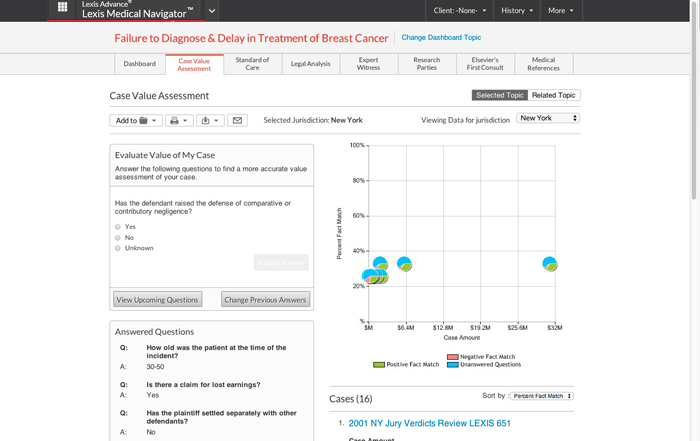Click the Submit Answer button
Viewport: 700px width, 441px height.
281,263
